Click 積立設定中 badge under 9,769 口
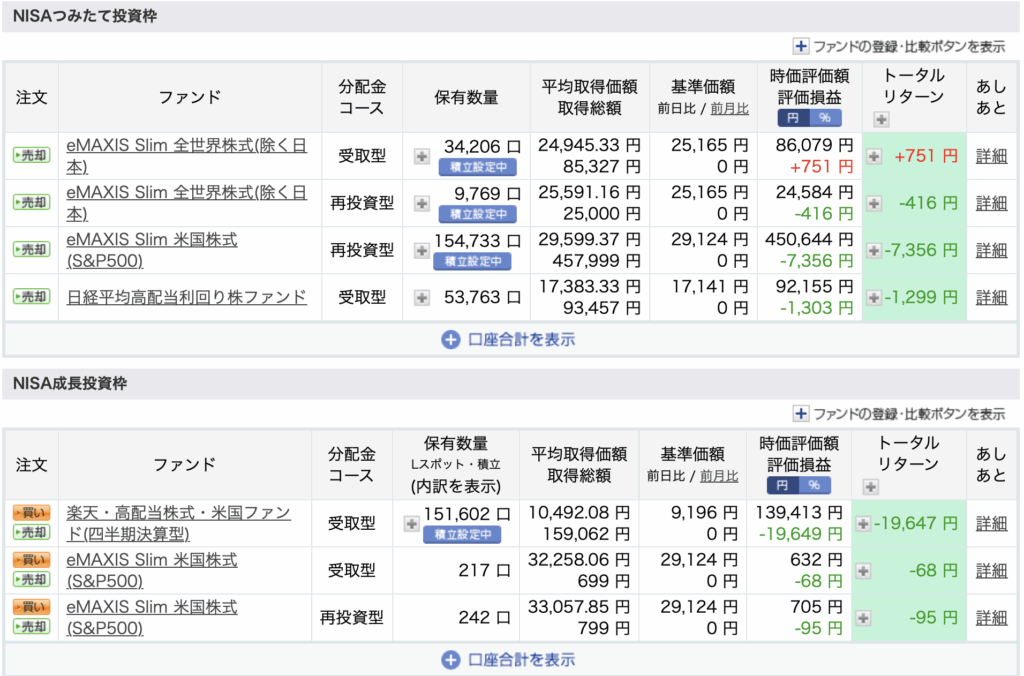 click(x=478, y=214)
